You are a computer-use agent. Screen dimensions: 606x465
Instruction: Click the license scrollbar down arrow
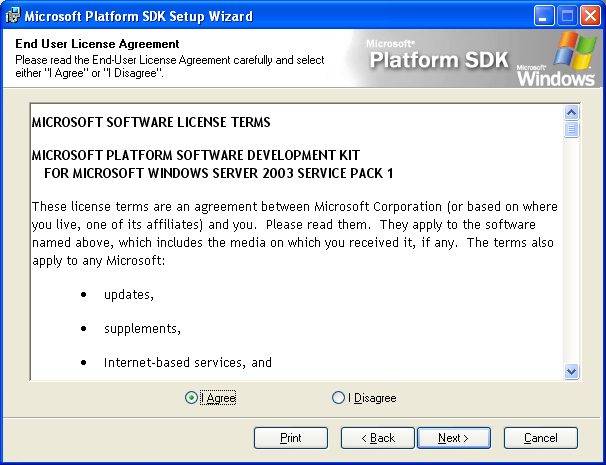571,371
